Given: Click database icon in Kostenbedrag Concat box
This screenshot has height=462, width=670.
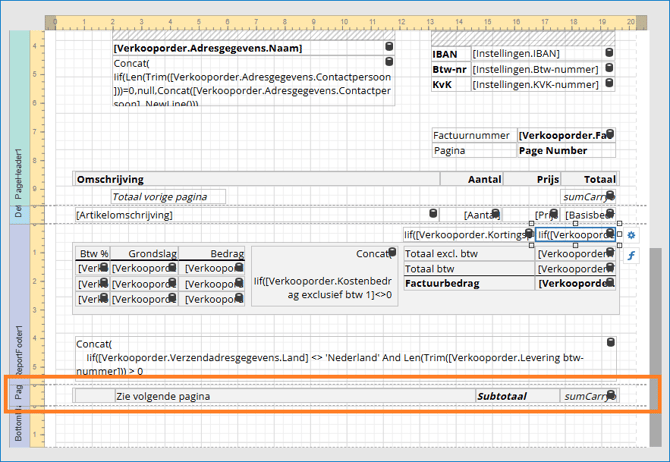Looking at the screenshot, I should click(x=389, y=253).
